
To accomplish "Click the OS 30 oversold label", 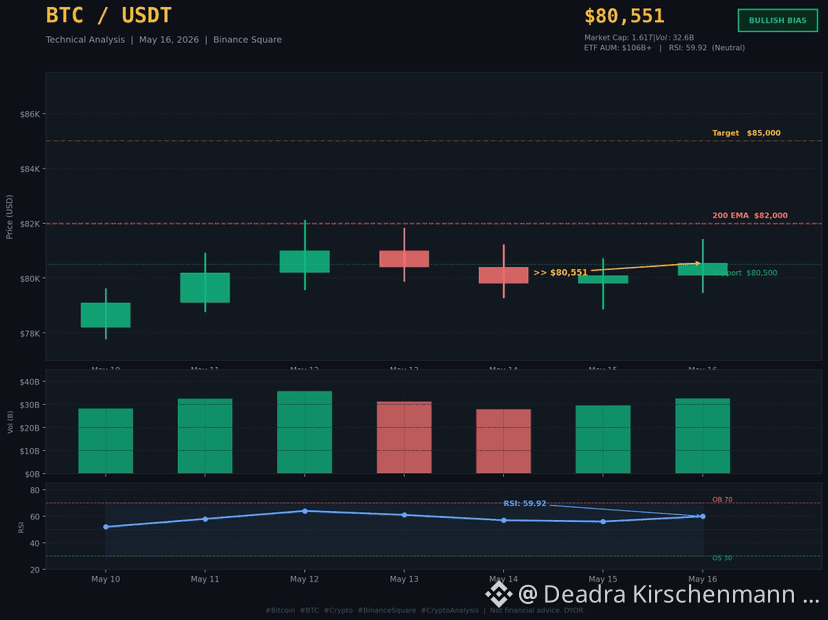I will pyautogui.click(x=722, y=558).
